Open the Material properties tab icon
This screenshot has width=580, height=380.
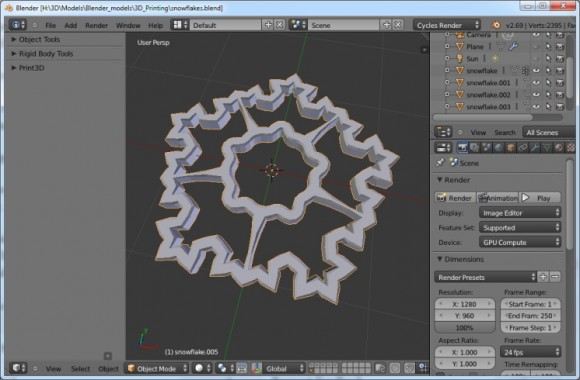coord(559,148)
